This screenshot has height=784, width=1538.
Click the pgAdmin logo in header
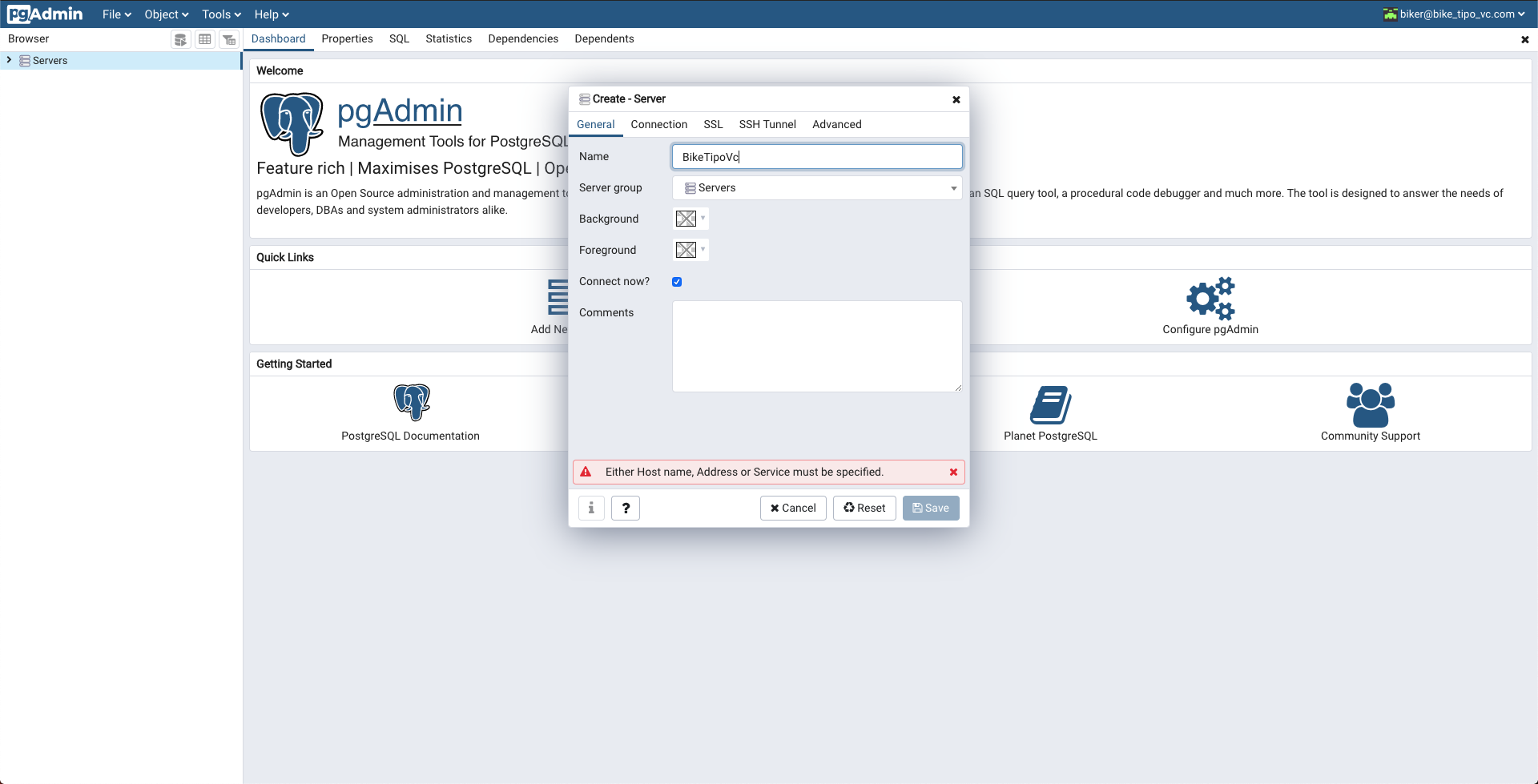point(45,14)
